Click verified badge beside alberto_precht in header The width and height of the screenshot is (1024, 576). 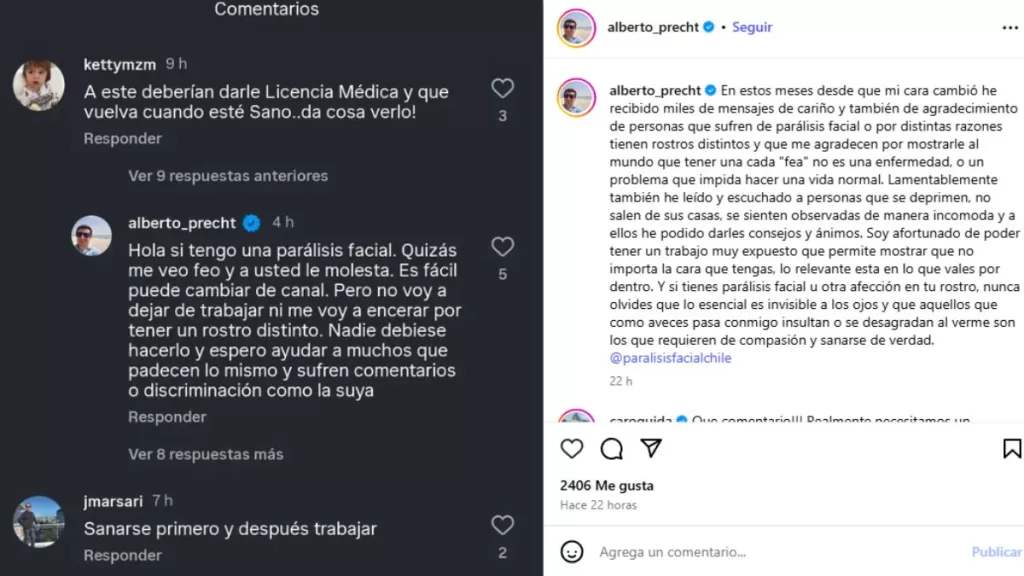[709, 28]
